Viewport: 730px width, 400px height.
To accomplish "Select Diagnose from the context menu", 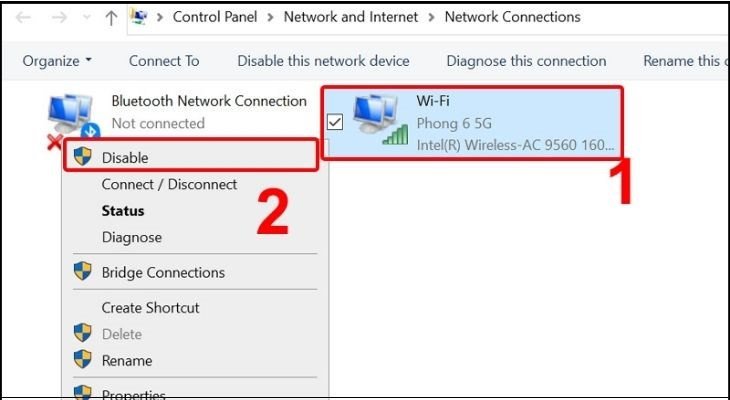I will click(x=131, y=237).
